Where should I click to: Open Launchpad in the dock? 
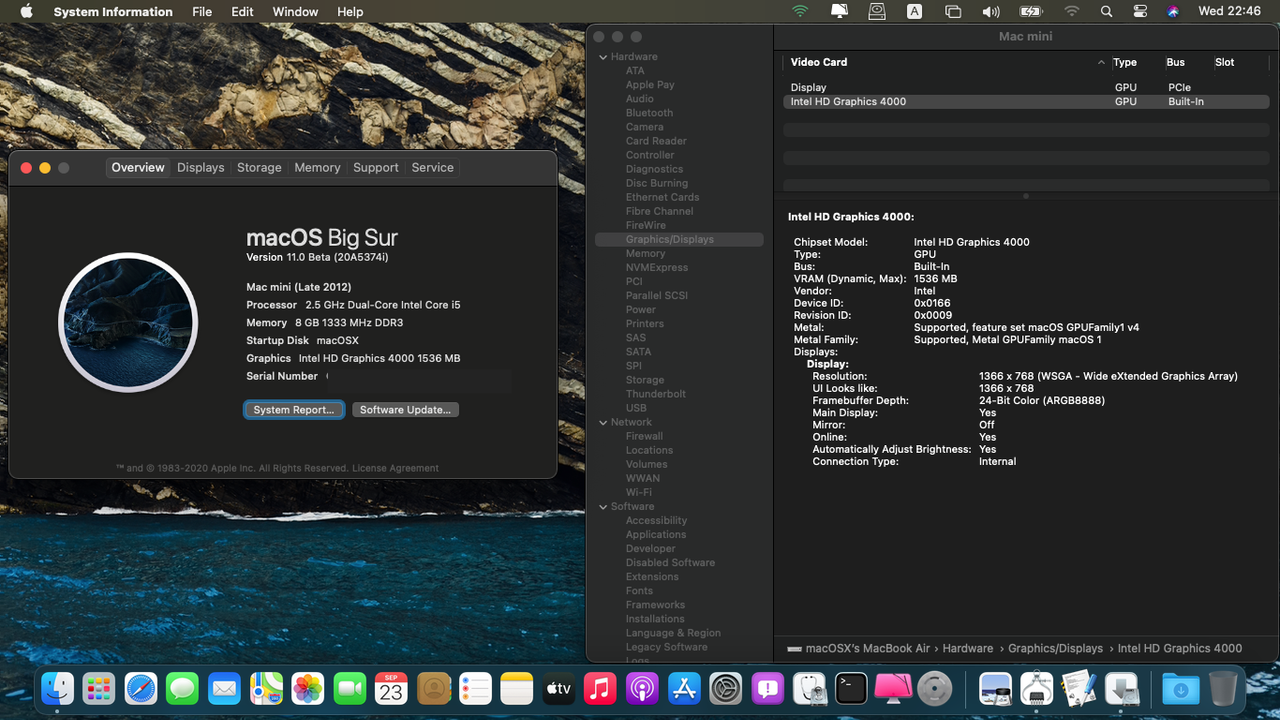tap(99, 688)
